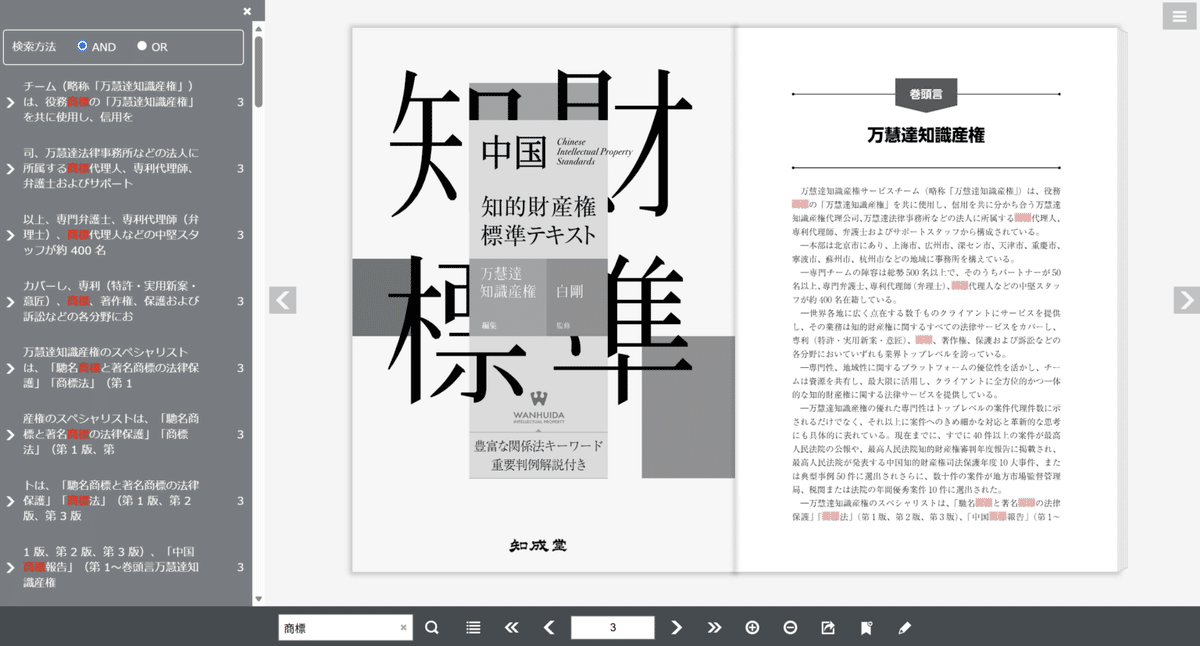Click the page number input showing 3

[x=613, y=627]
